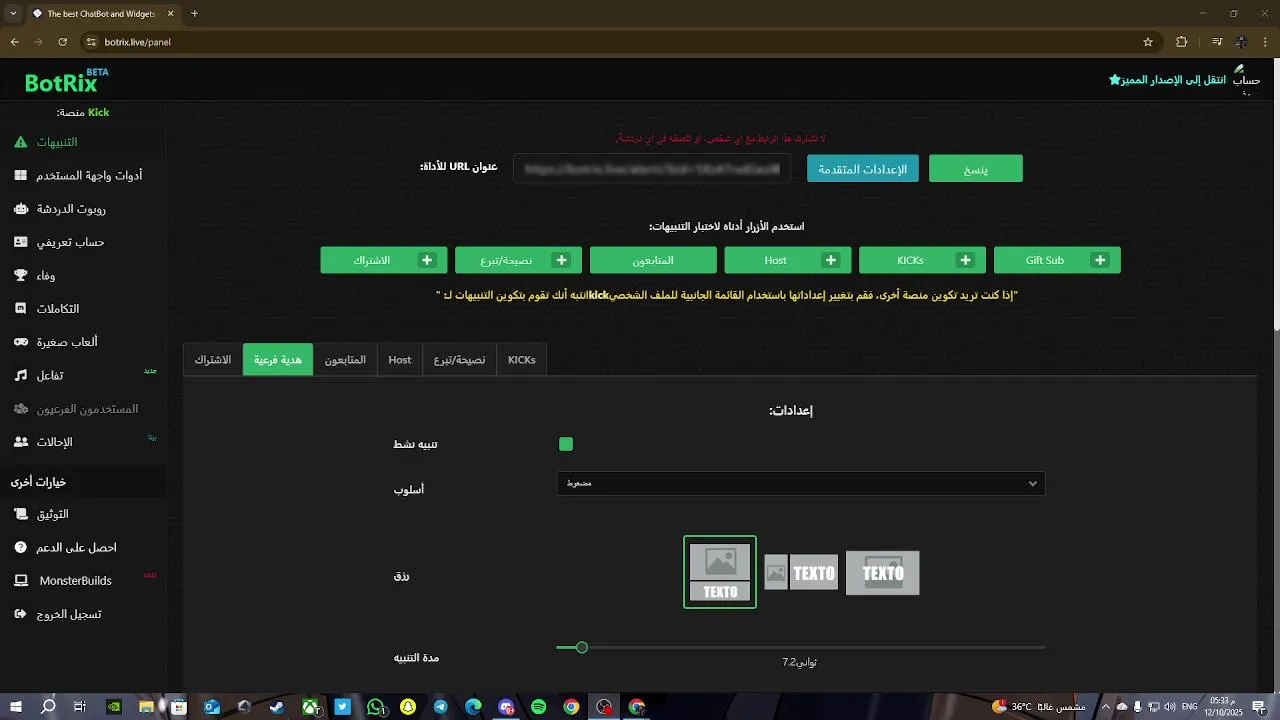Open the browser extensions puzzle icon
1280x720 pixels.
point(1181,42)
